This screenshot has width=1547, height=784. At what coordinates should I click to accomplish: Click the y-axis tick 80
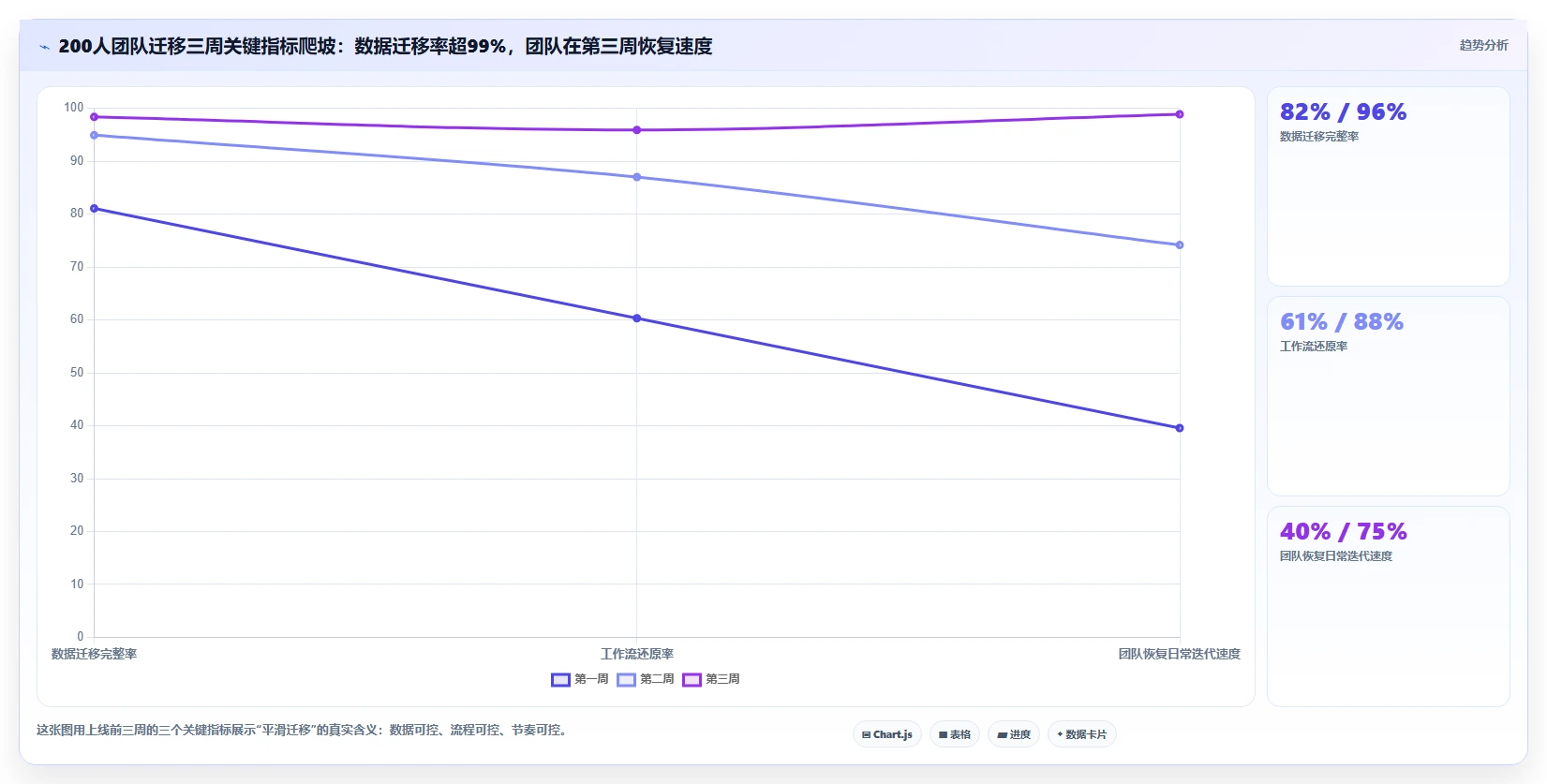(x=77, y=214)
